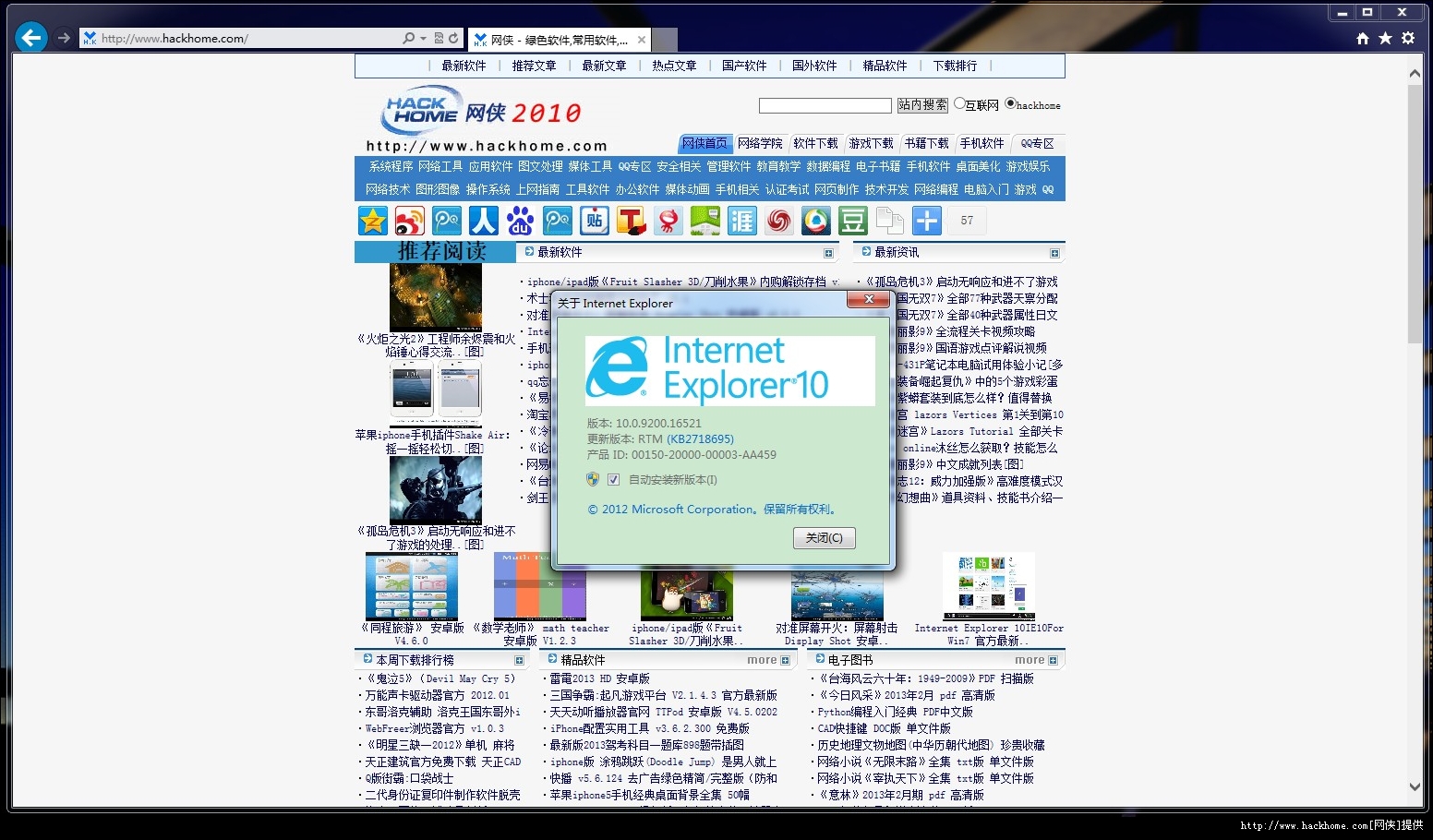
Task: Click the multicolor ring share icon
Action: pyautogui.click(x=816, y=221)
